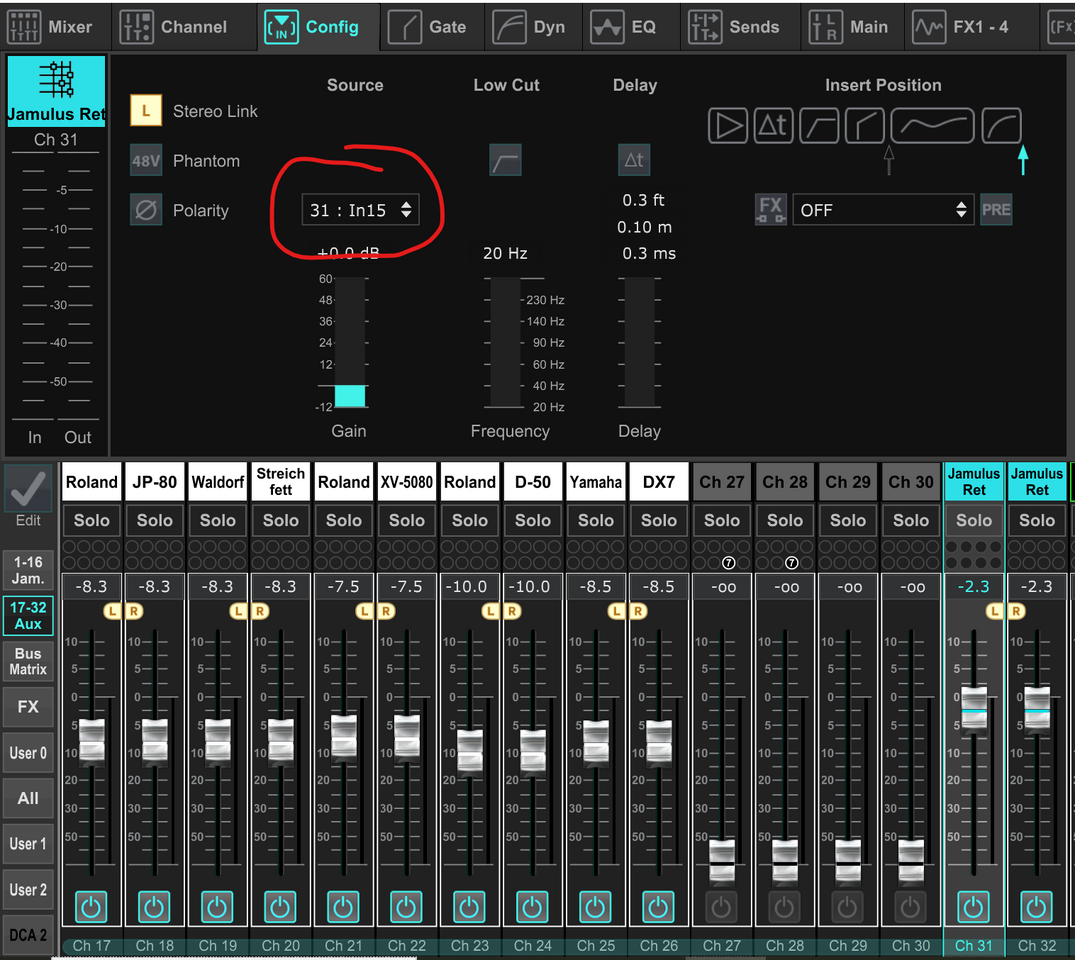The image size is (1075, 960).
Task: Click the FX insert icon
Action: pyautogui.click(x=771, y=209)
